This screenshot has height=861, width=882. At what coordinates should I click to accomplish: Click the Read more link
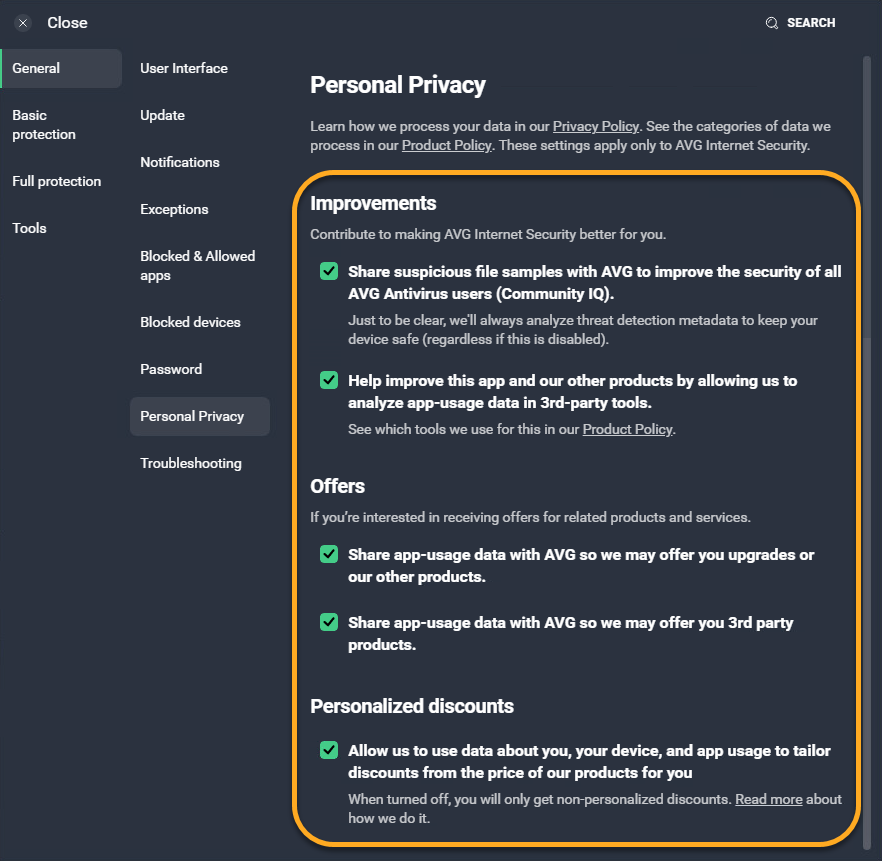(x=769, y=799)
